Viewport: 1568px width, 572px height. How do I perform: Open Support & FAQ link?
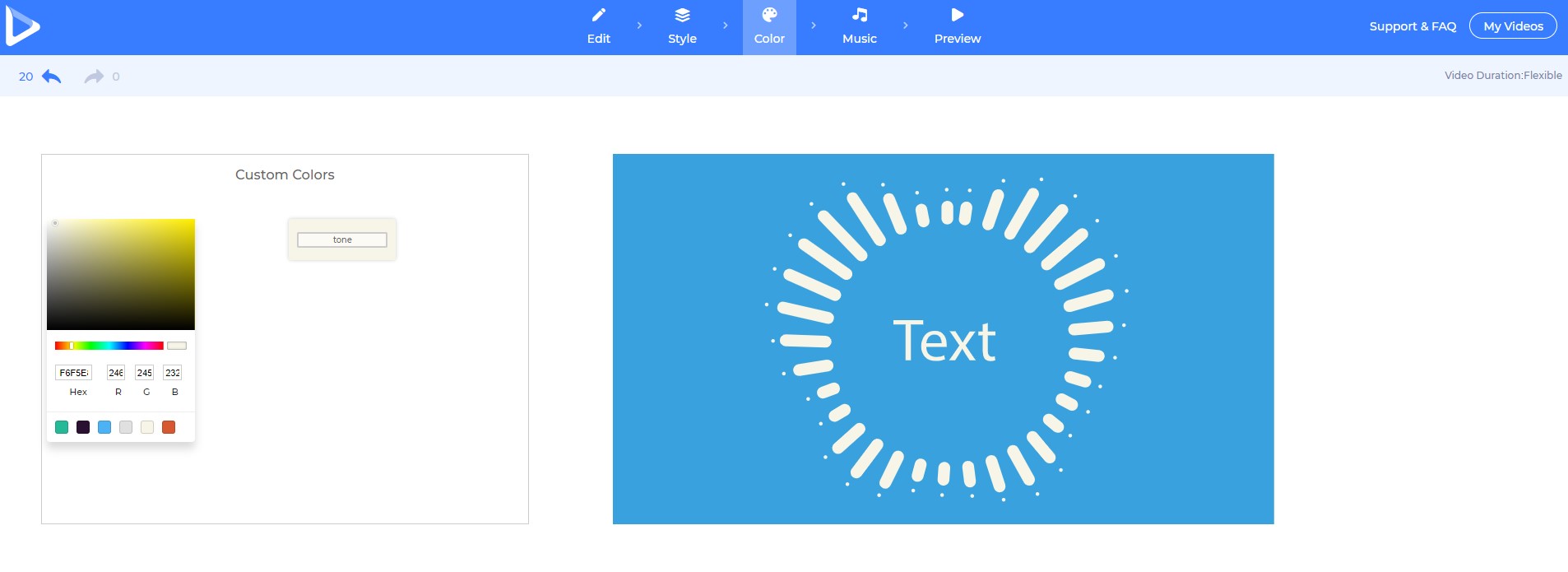pos(1413,26)
